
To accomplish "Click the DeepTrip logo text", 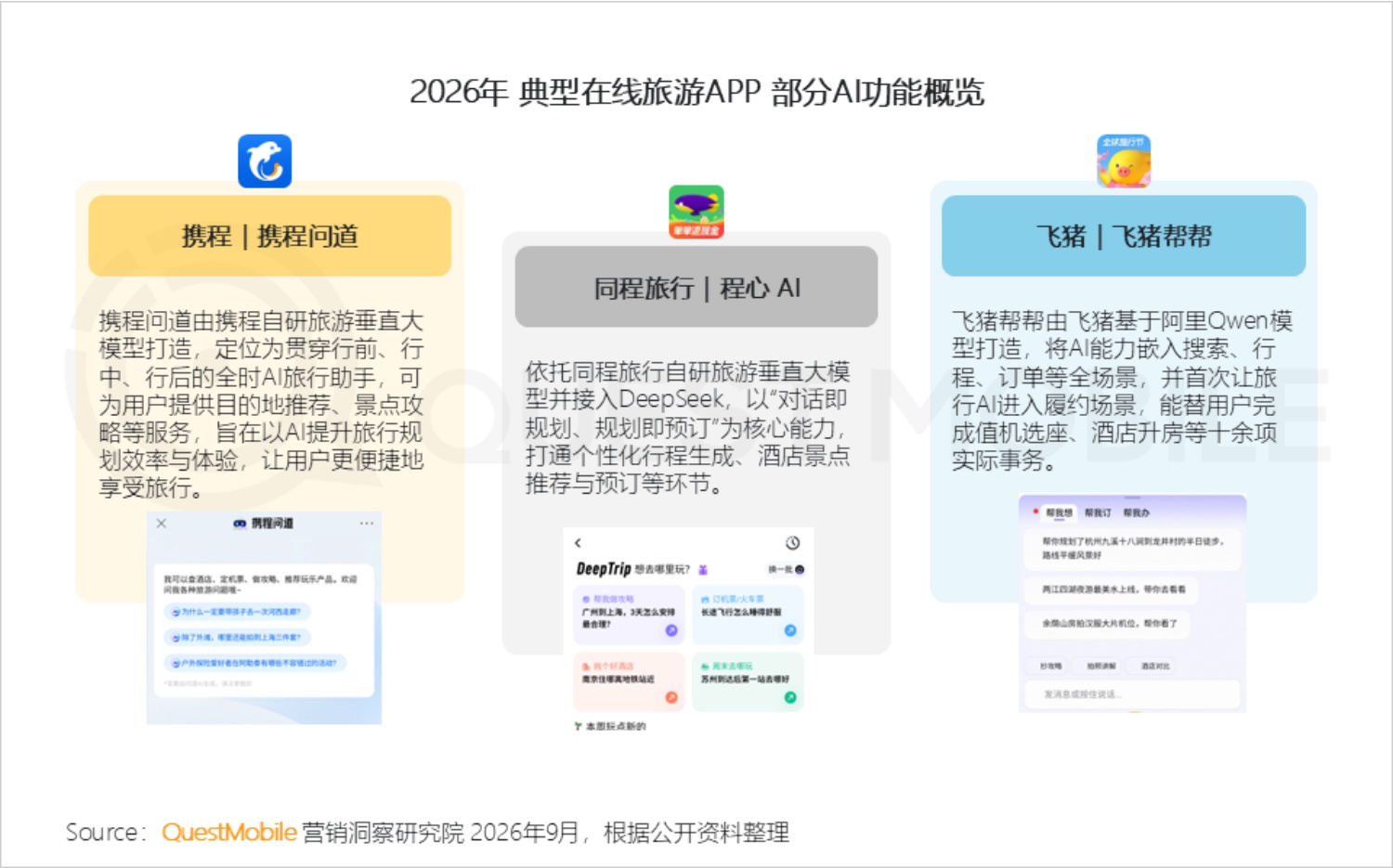I will [x=604, y=569].
